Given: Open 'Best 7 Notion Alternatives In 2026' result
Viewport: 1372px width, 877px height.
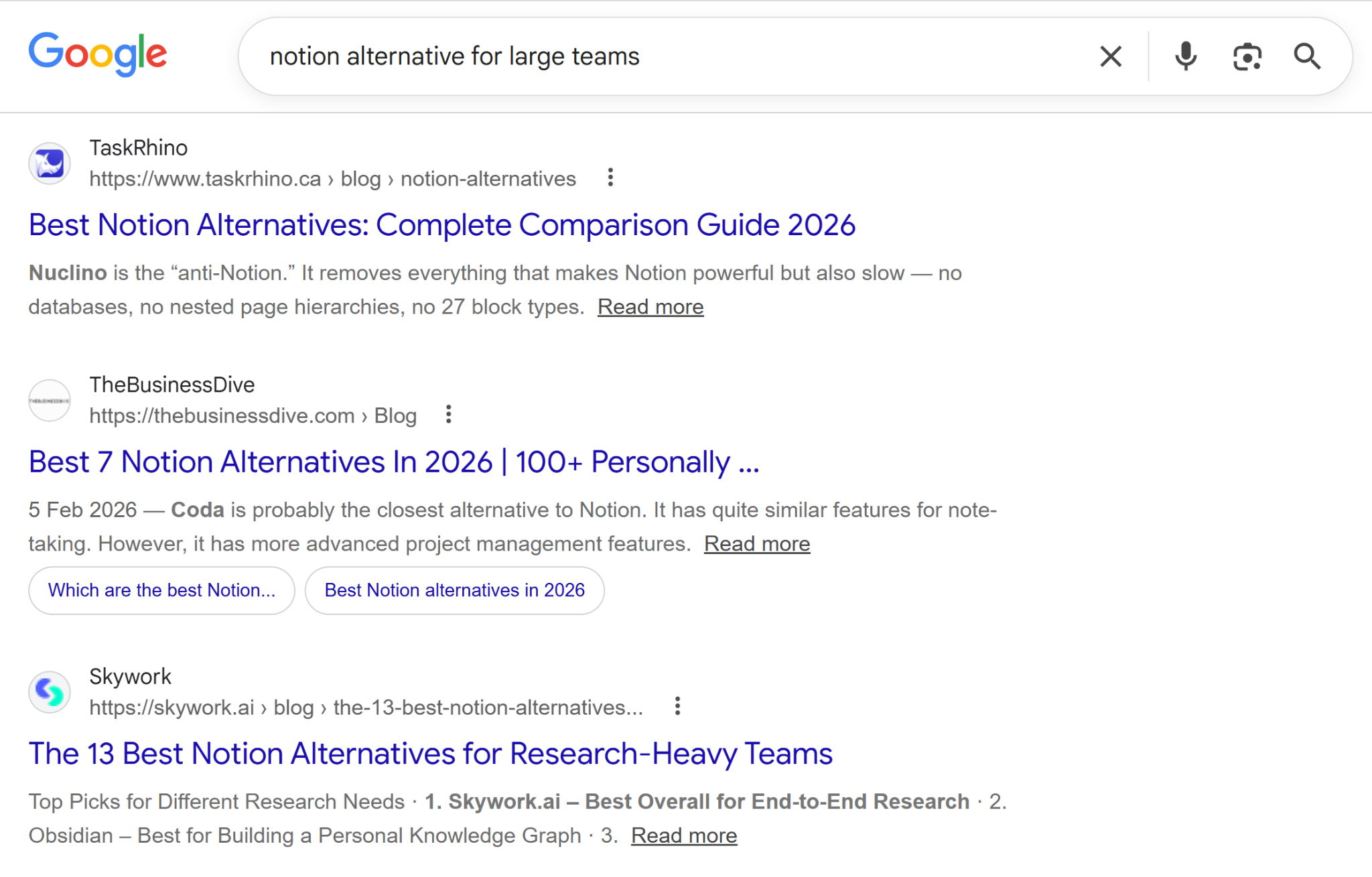Looking at the screenshot, I should pyautogui.click(x=393, y=462).
